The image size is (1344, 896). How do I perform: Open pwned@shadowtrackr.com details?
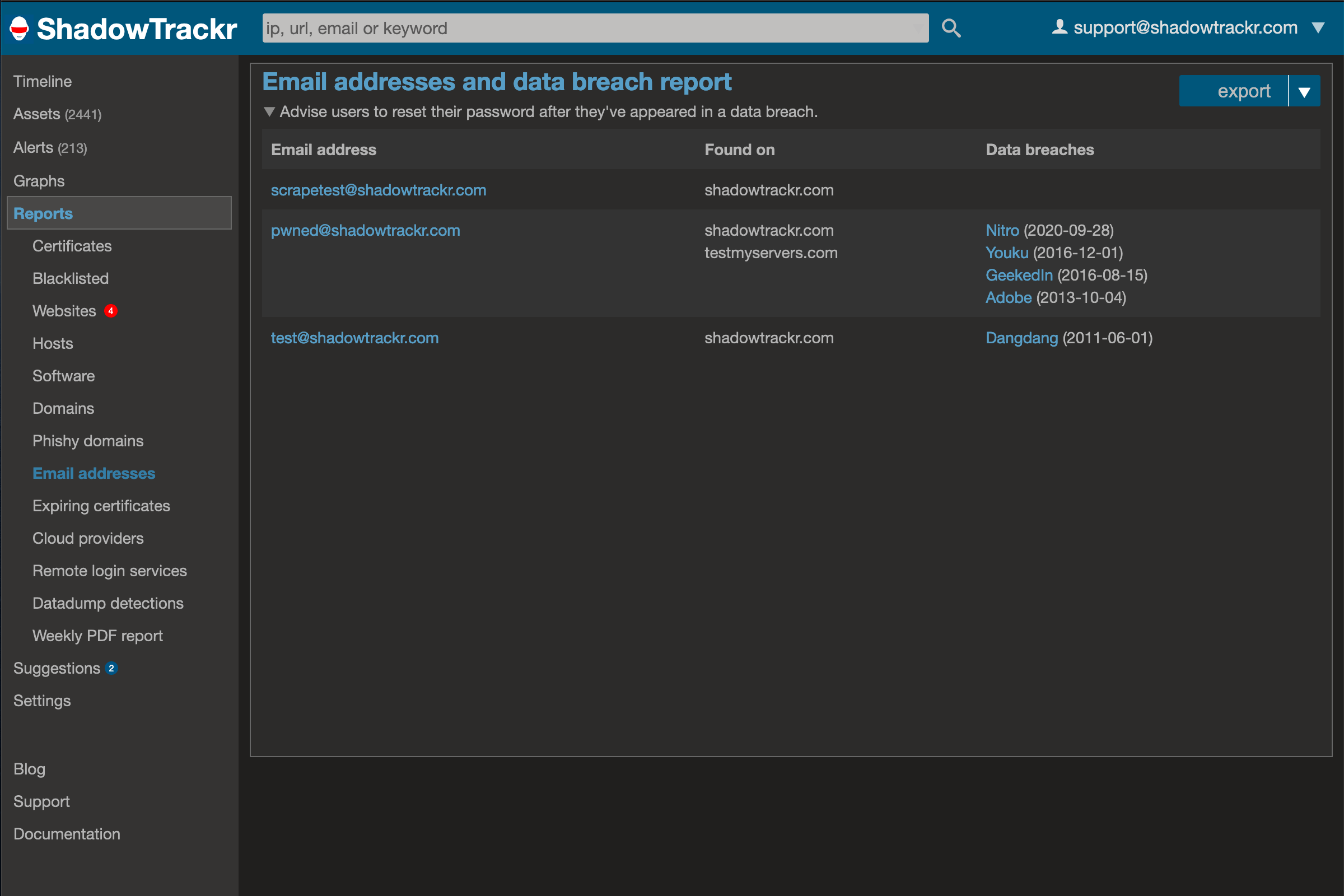click(365, 230)
